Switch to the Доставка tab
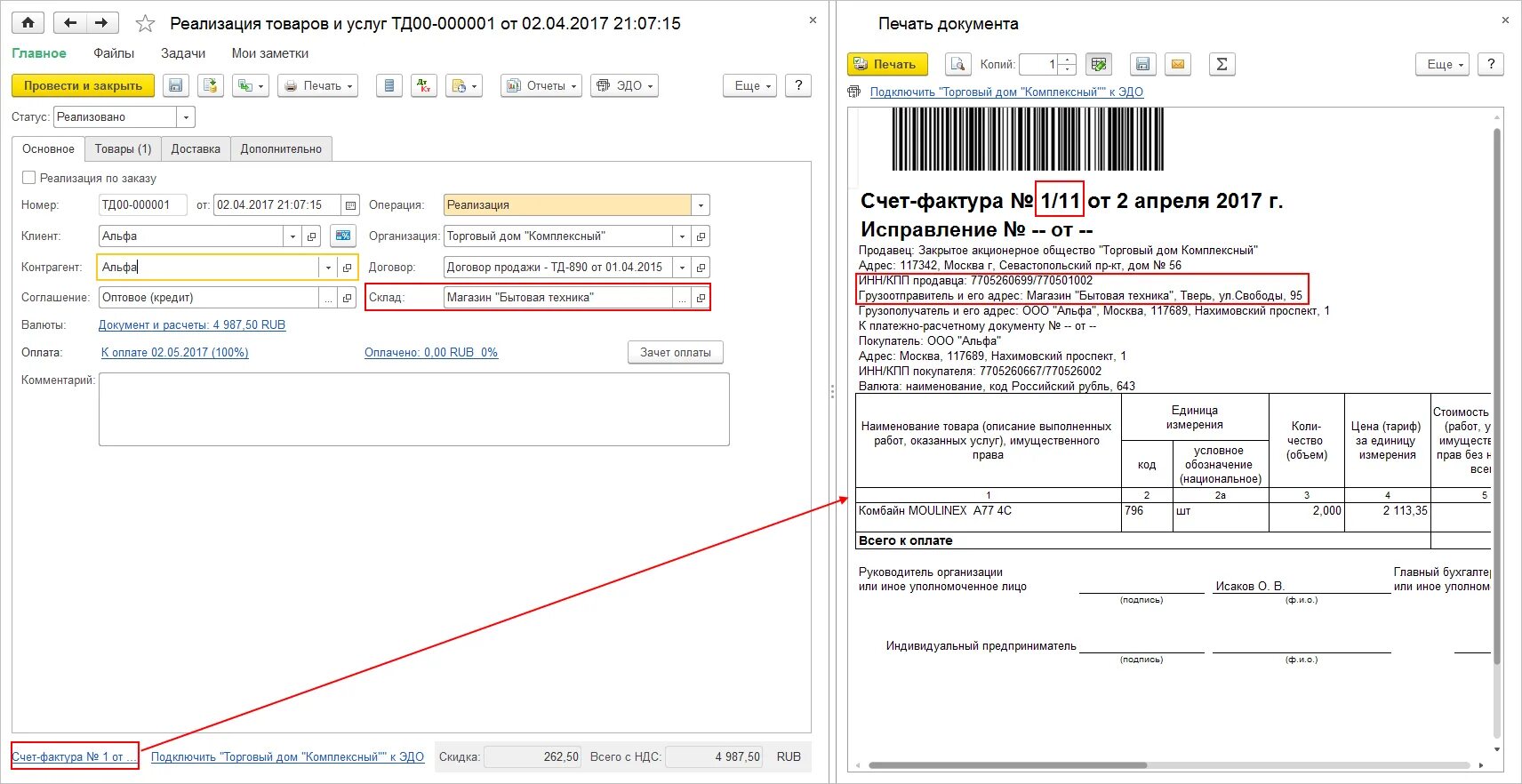The image size is (1522, 784). click(196, 148)
